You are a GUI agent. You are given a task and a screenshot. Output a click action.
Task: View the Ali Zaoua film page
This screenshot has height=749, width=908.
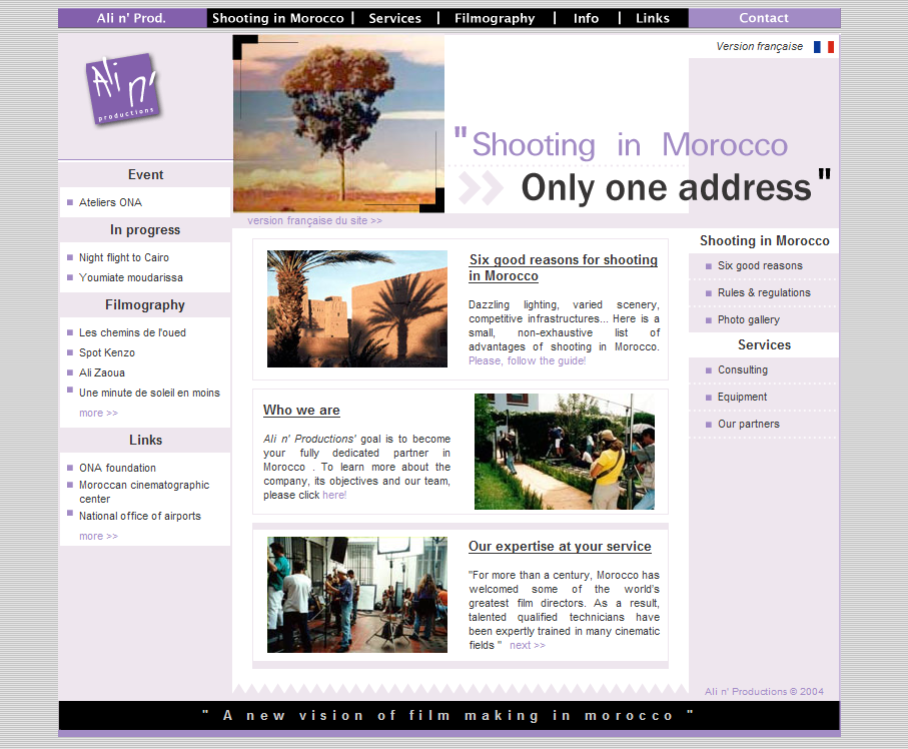[102, 373]
